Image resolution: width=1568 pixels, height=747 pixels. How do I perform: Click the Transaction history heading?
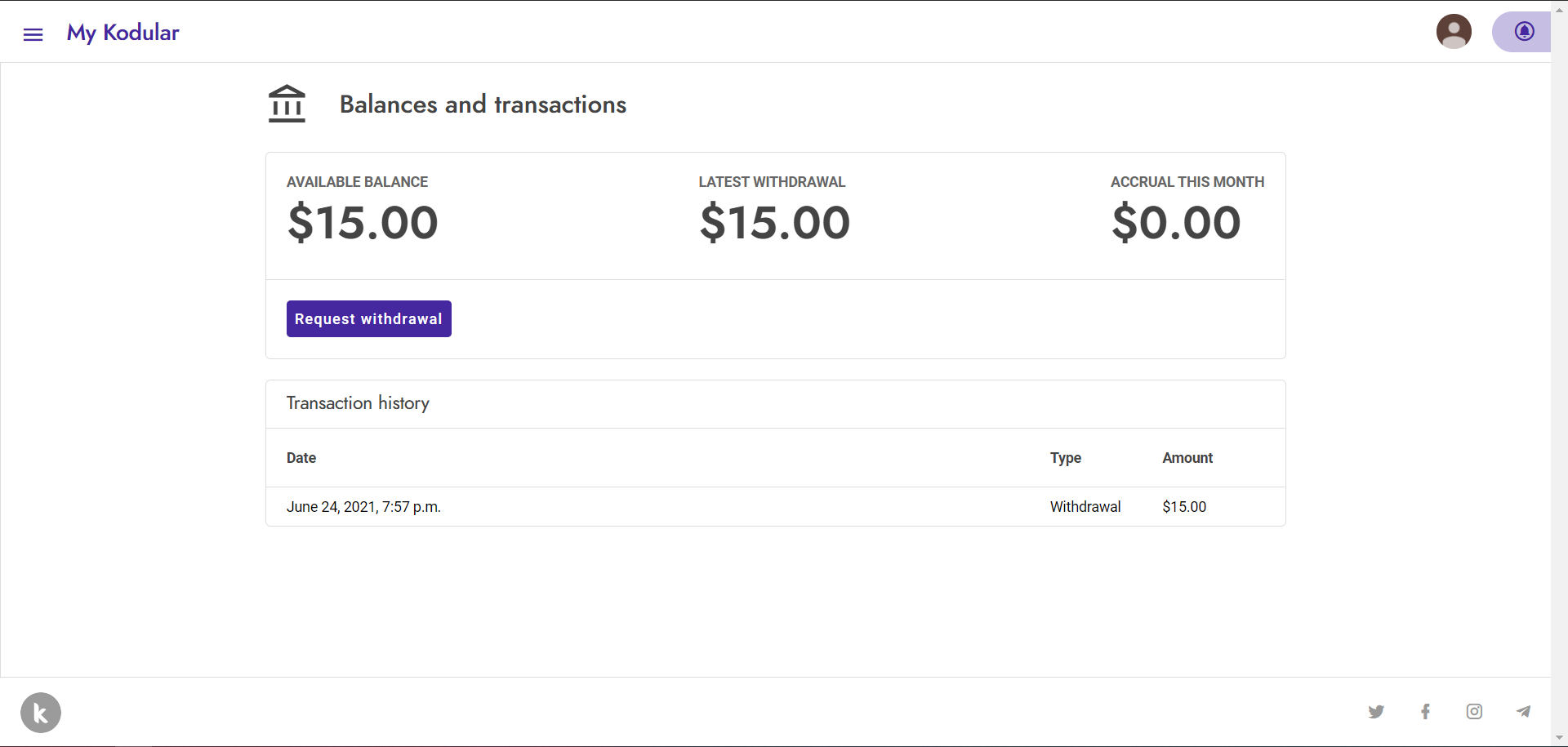[358, 403]
